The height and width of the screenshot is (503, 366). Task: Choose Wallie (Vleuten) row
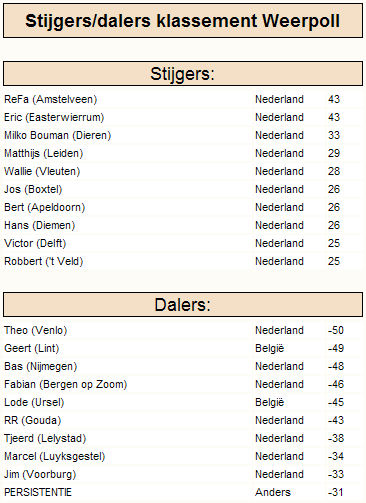[183, 171]
